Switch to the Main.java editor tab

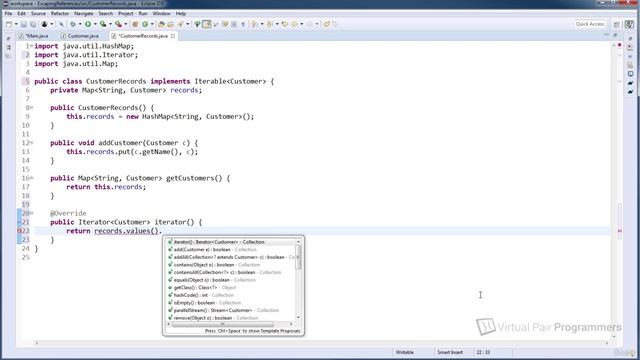click(34, 36)
